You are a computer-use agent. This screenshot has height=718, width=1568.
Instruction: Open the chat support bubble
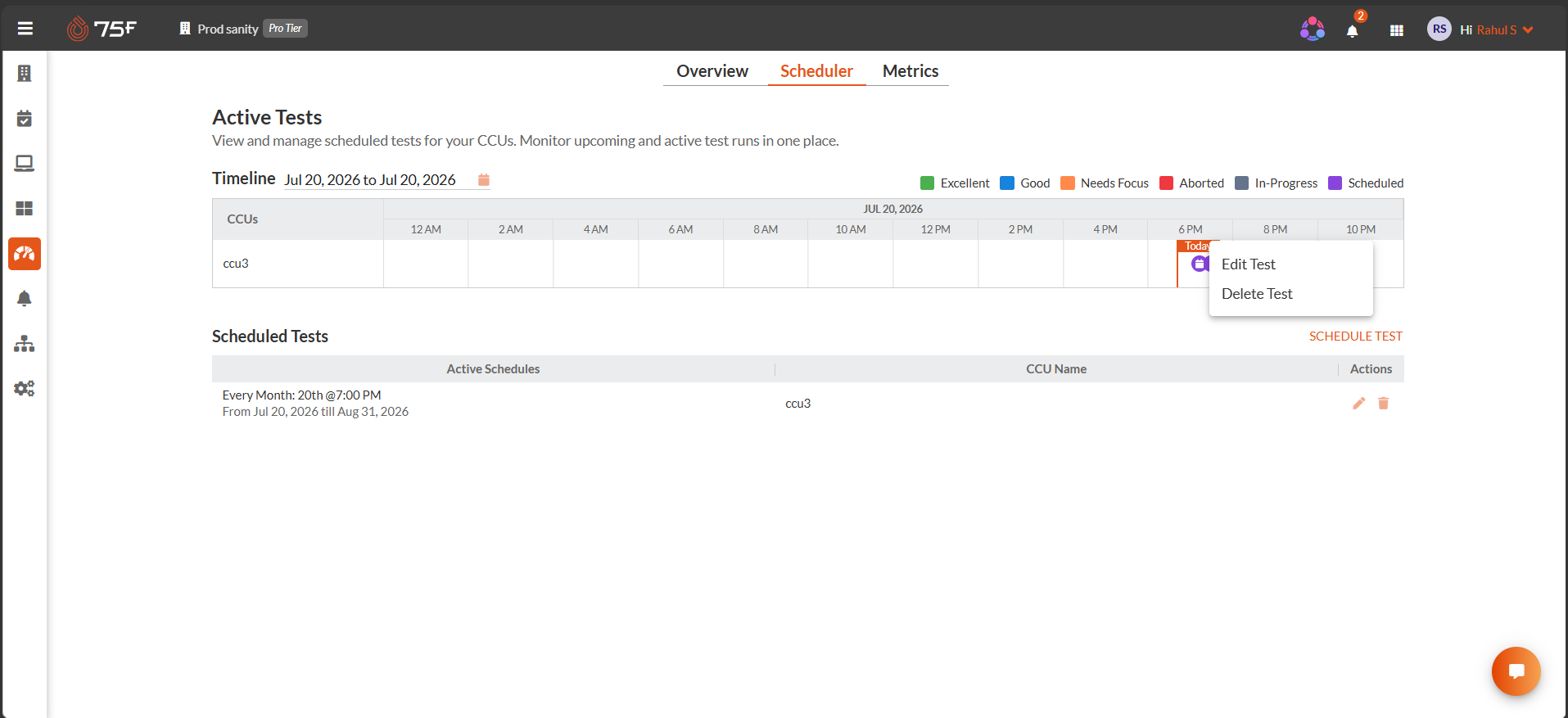pos(1516,671)
